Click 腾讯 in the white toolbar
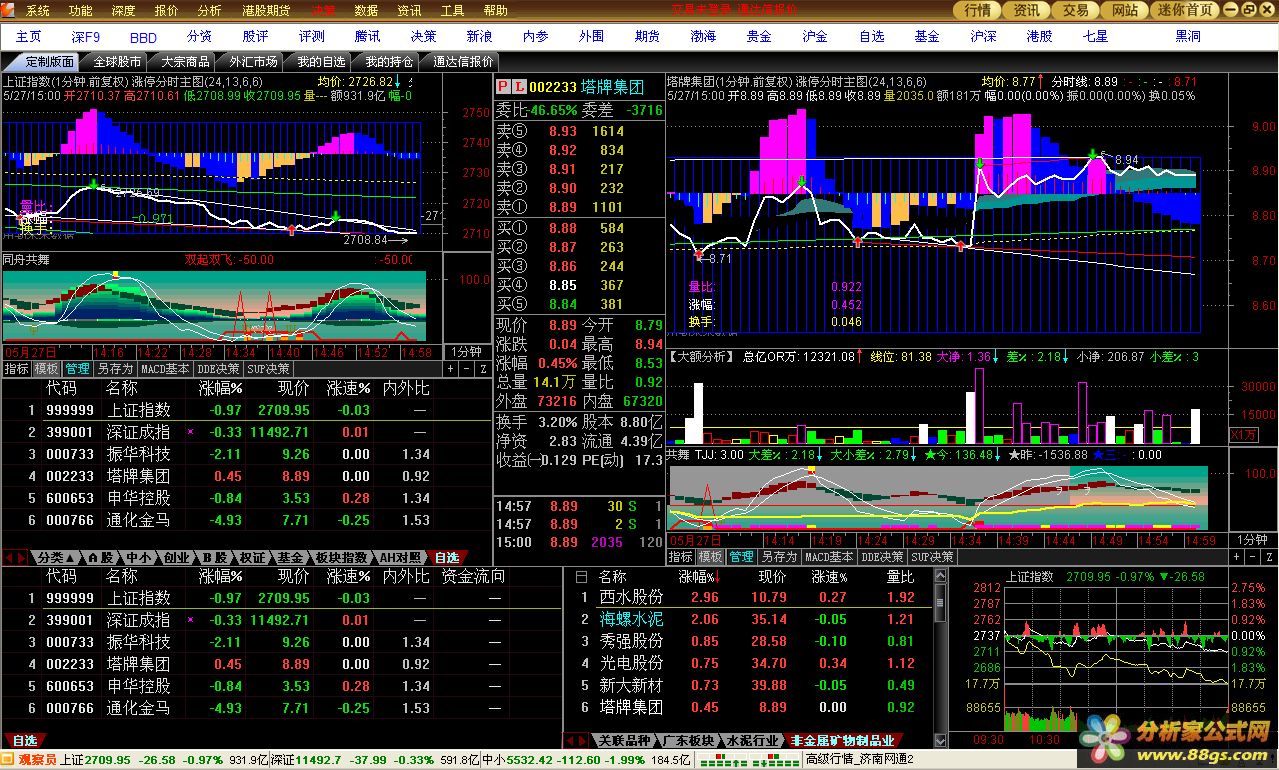Viewport: 1279px width, 770px height. (x=367, y=36)
